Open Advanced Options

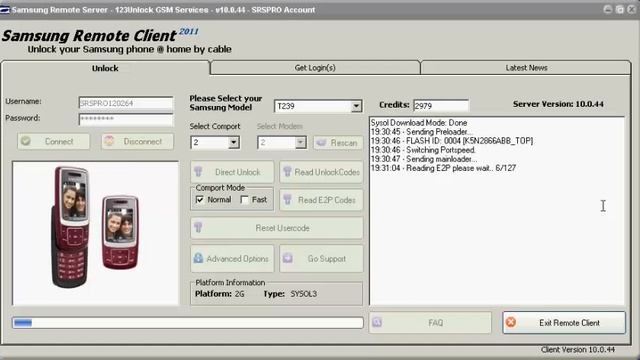coord(232,258)
